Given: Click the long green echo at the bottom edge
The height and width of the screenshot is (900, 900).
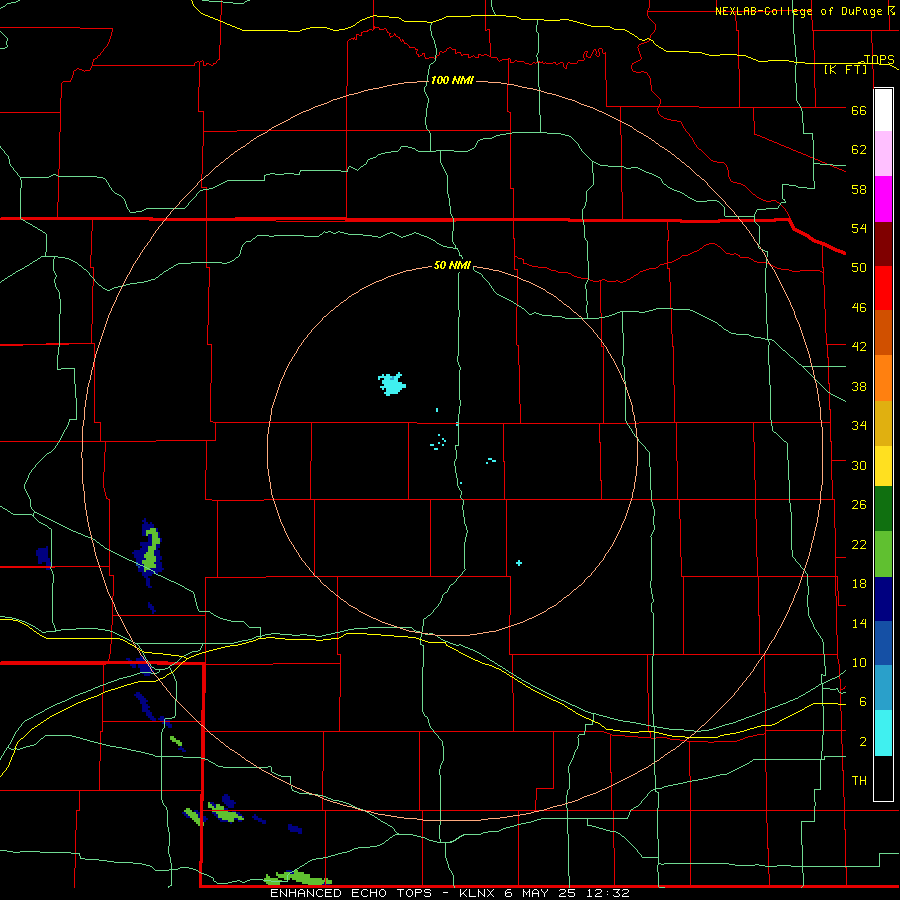Looking at the screenshot, I should [297, 878].
